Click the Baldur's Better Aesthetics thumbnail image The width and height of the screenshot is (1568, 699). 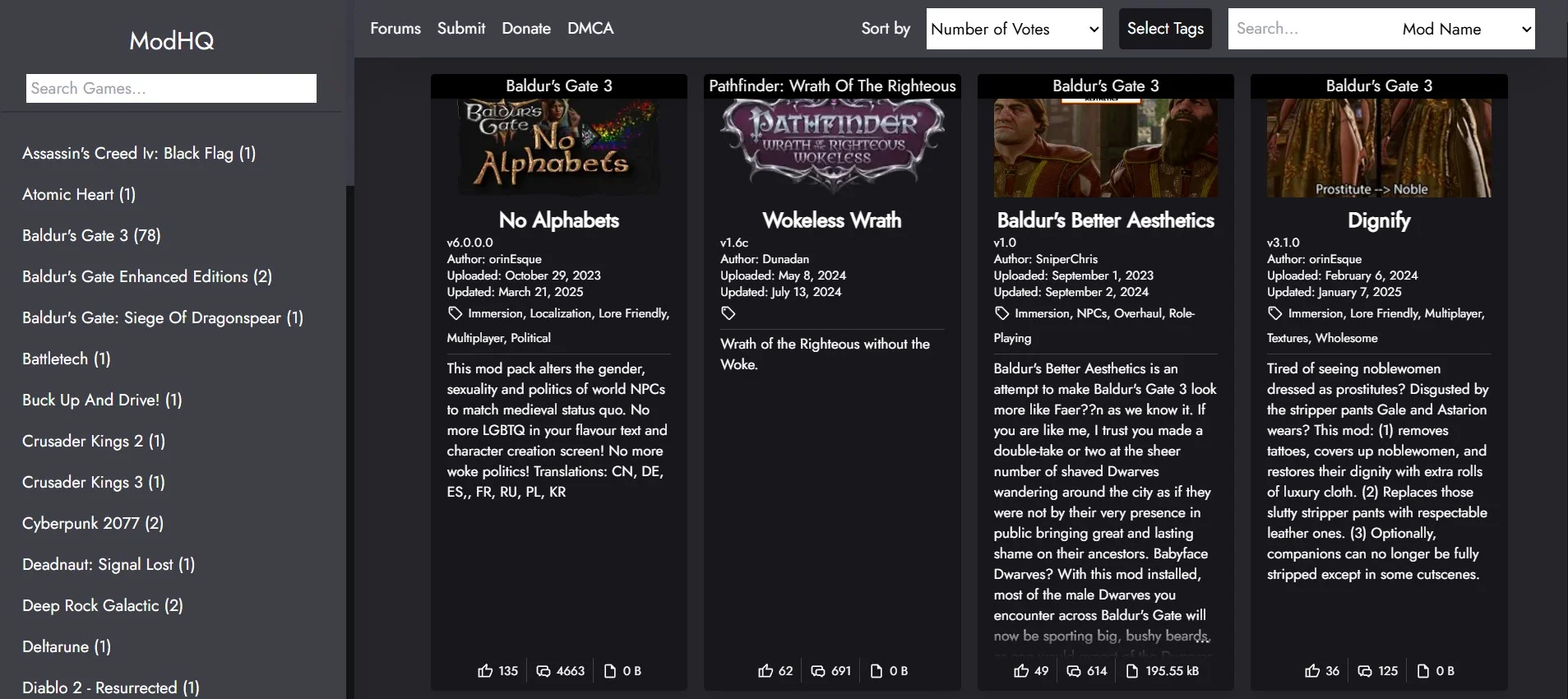pyautogui.click(x=1106, y=148)
